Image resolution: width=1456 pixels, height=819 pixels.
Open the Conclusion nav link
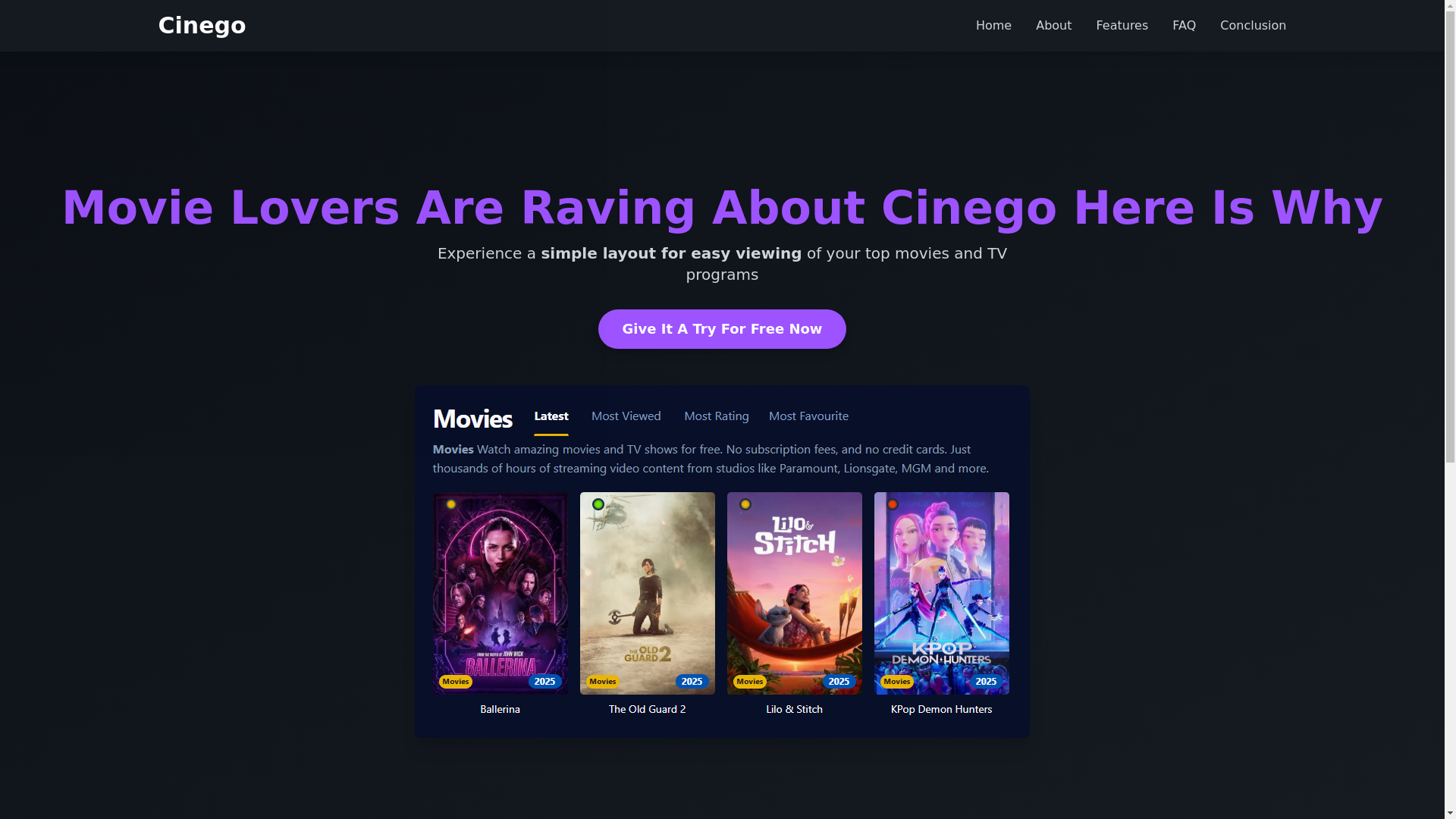tap(1253, 26)
